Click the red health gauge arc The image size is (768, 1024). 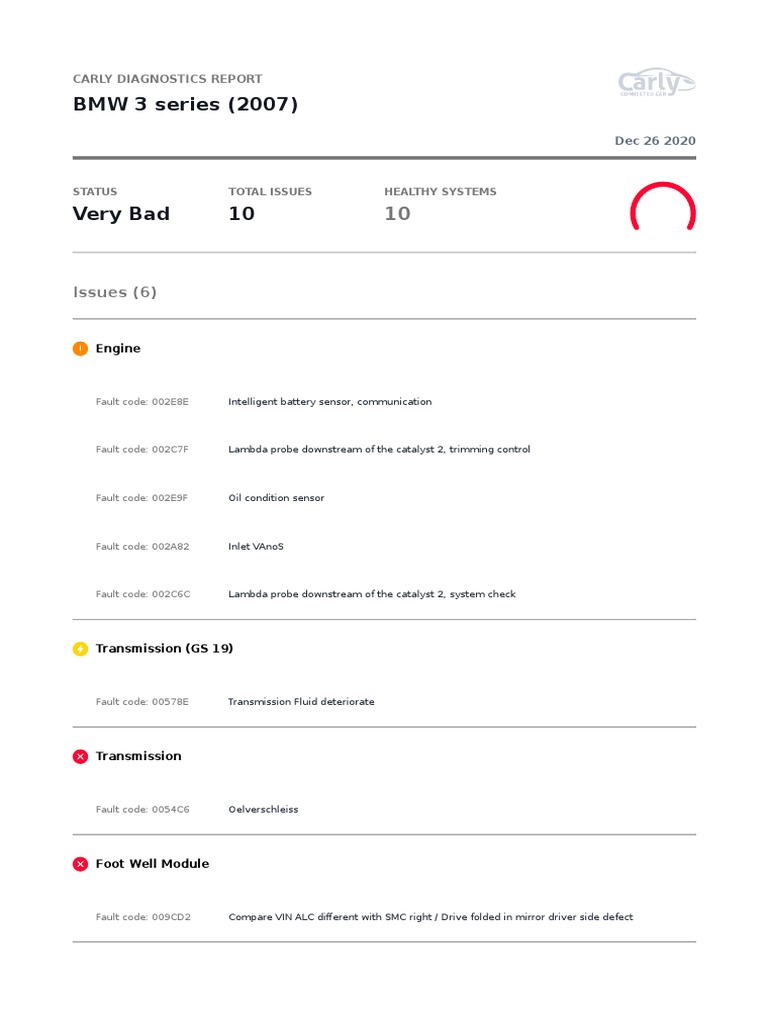click(x=663, y=206)
